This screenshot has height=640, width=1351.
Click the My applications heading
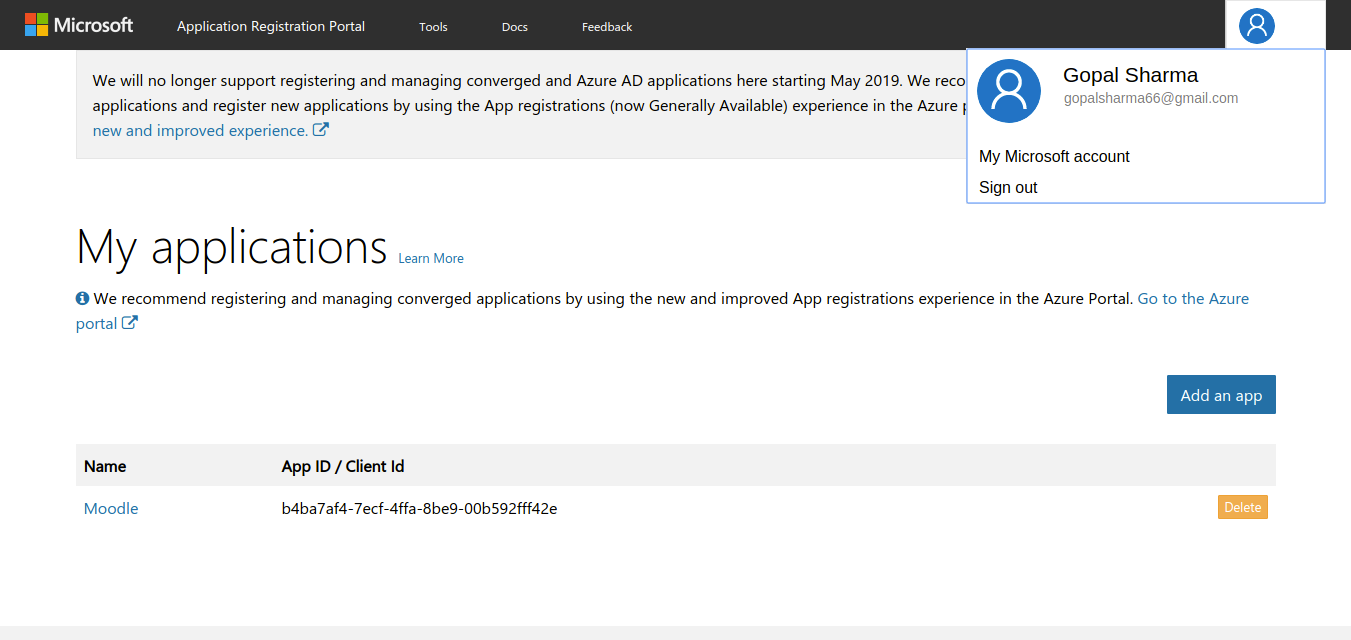point(232,246)
